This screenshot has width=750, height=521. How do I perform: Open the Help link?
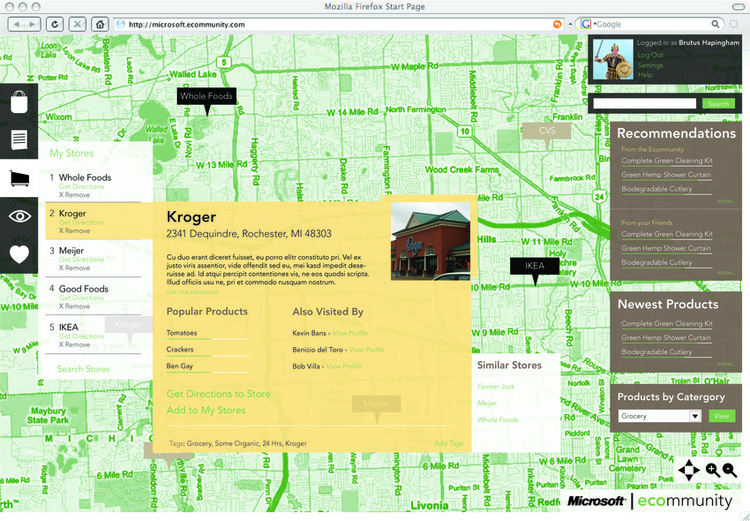(x=645, y=75)
